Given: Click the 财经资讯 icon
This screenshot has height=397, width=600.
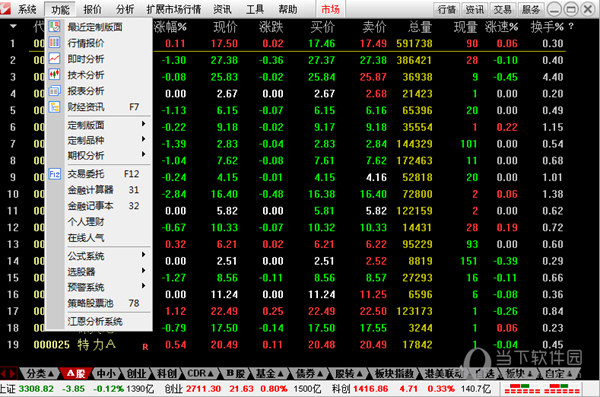Looking at the screenshot, I should (54, 107).
